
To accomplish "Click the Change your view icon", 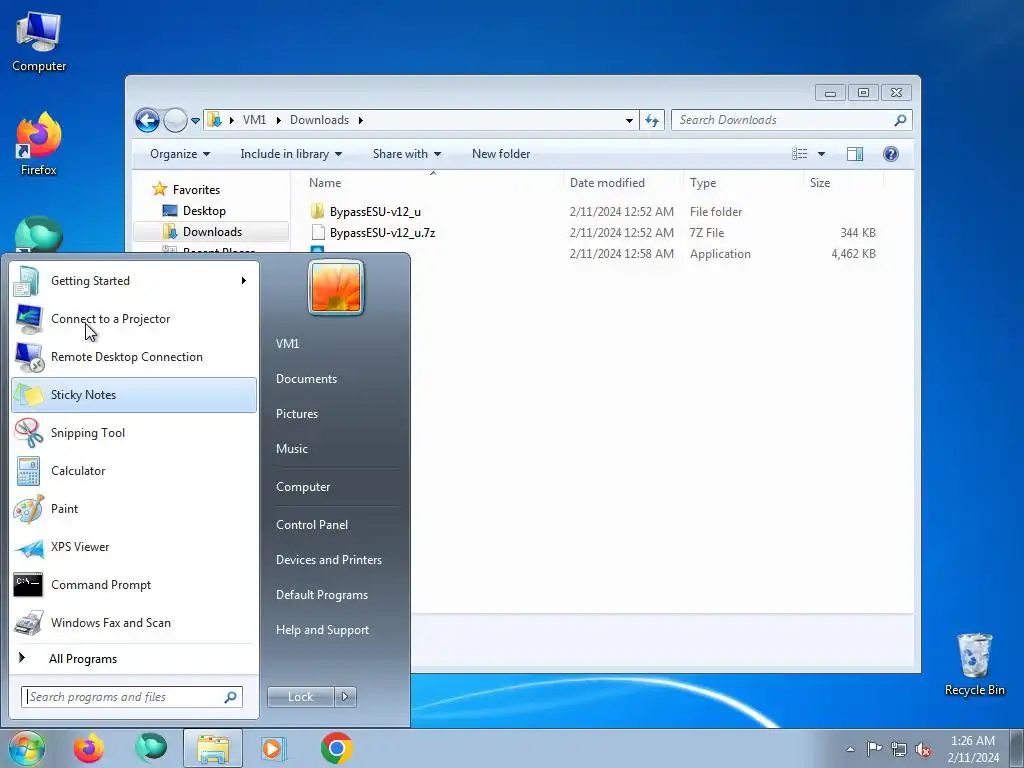I will (x=799, y=154).
